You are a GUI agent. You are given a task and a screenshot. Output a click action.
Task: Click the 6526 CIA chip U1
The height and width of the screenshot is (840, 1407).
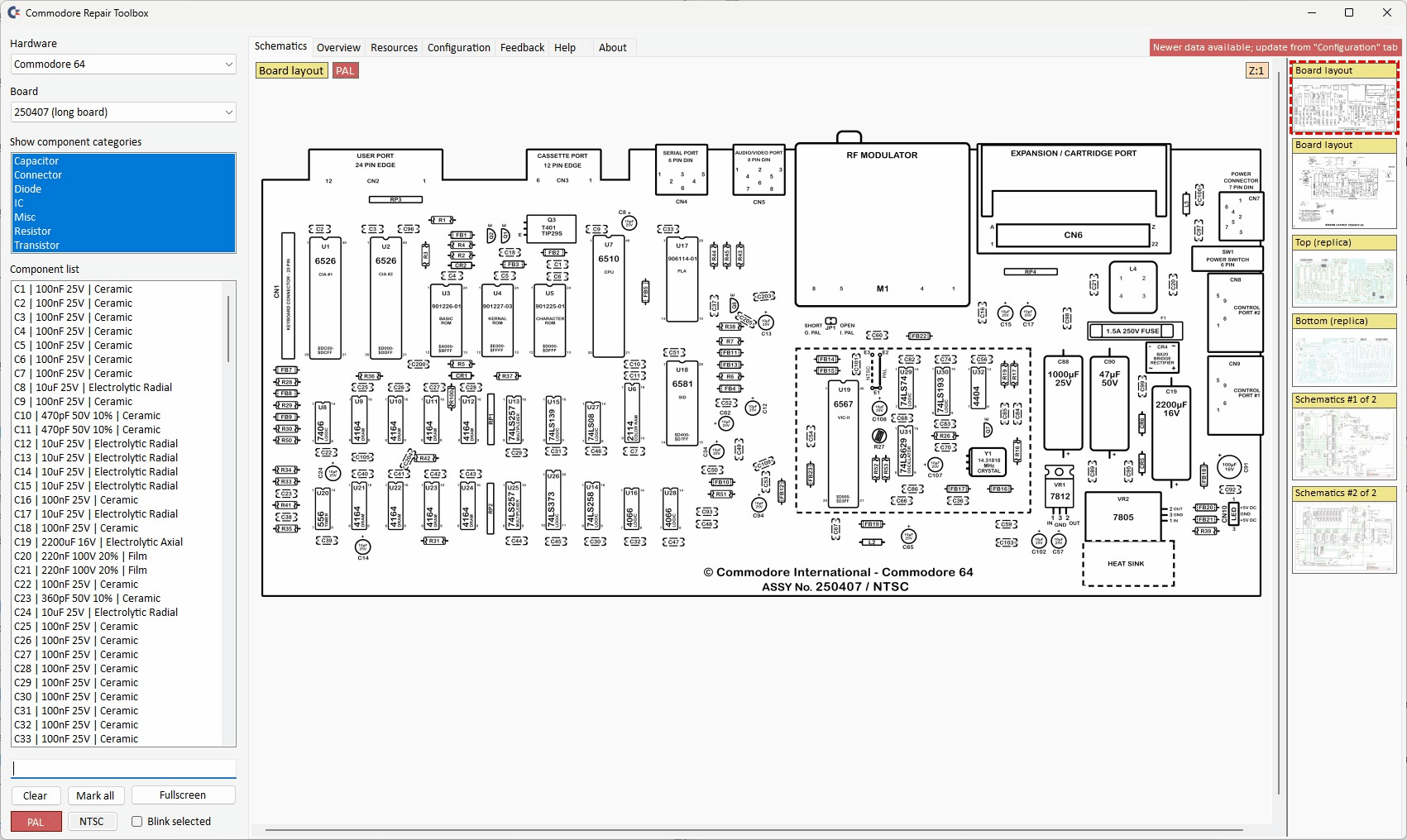pos(325,297)
